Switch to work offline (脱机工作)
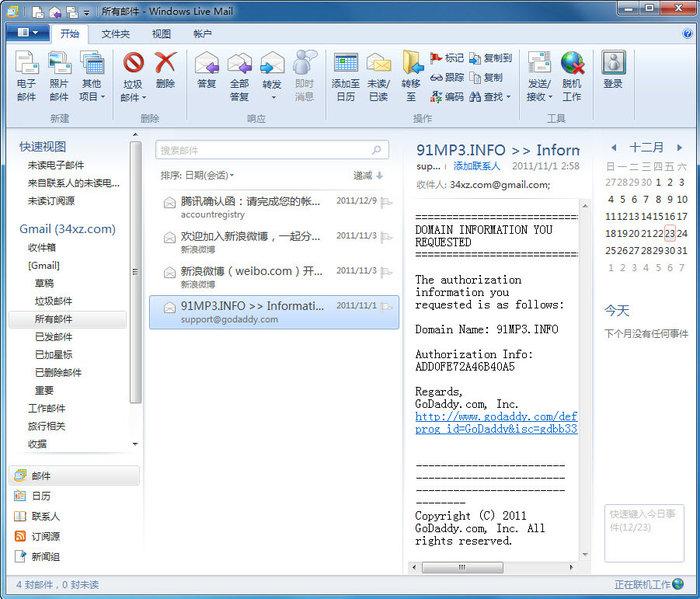This screenshot has height=599, width=700. [572, 76]
